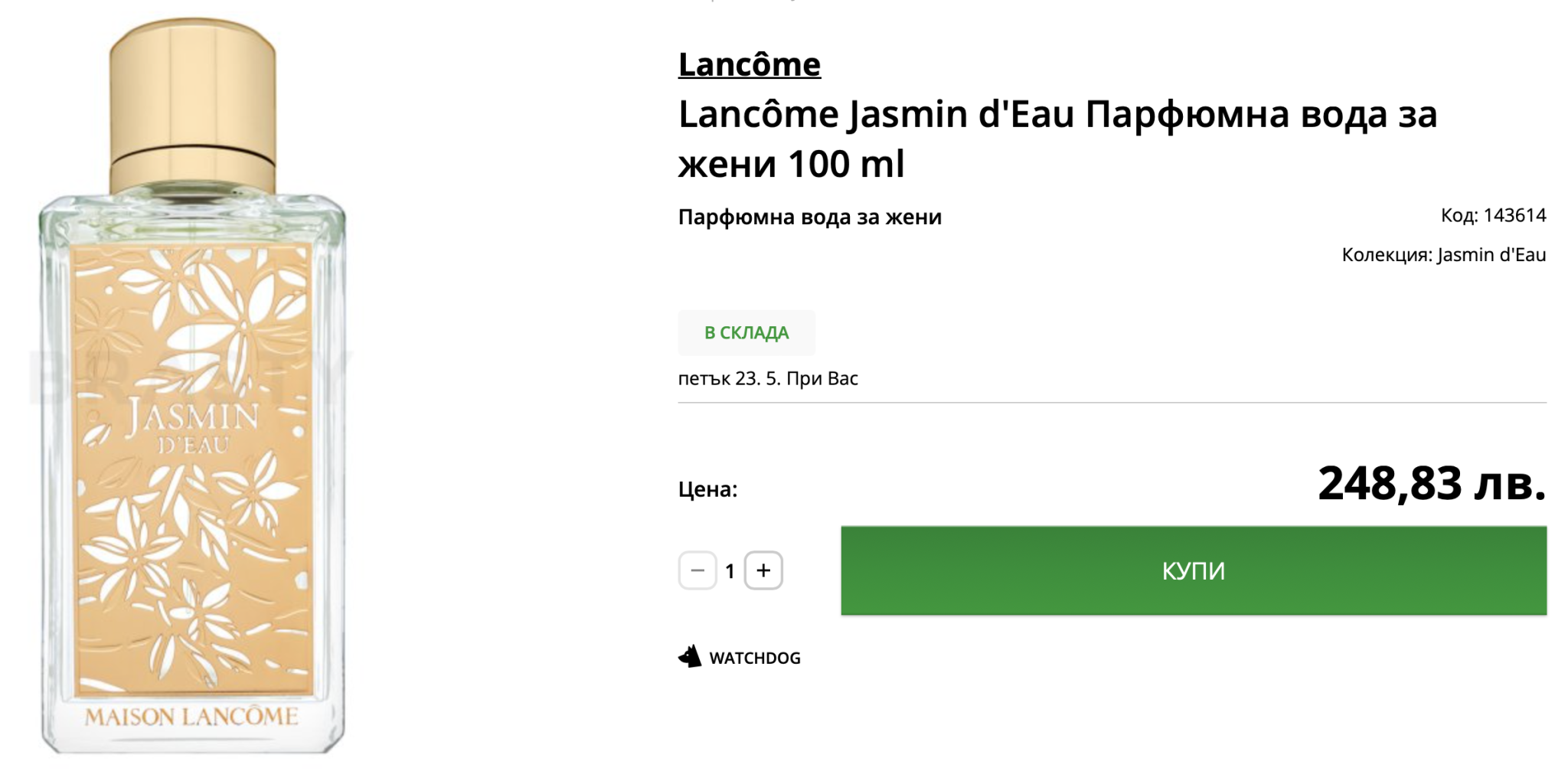Click the Парфюмна вода за жени subtitle
The image size is (1568, 771).
point(809,217)
